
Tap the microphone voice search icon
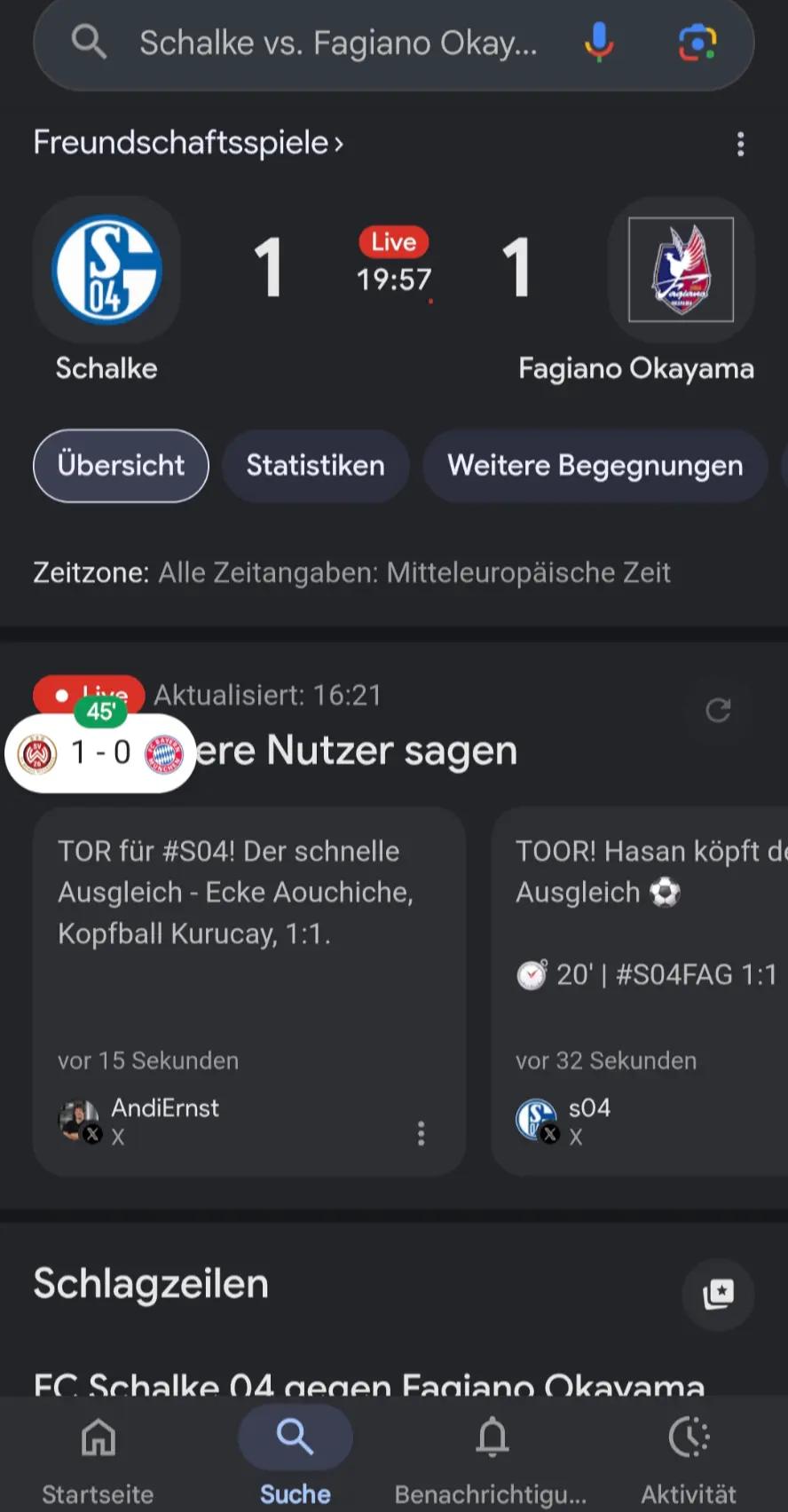[x=599, y=43]
